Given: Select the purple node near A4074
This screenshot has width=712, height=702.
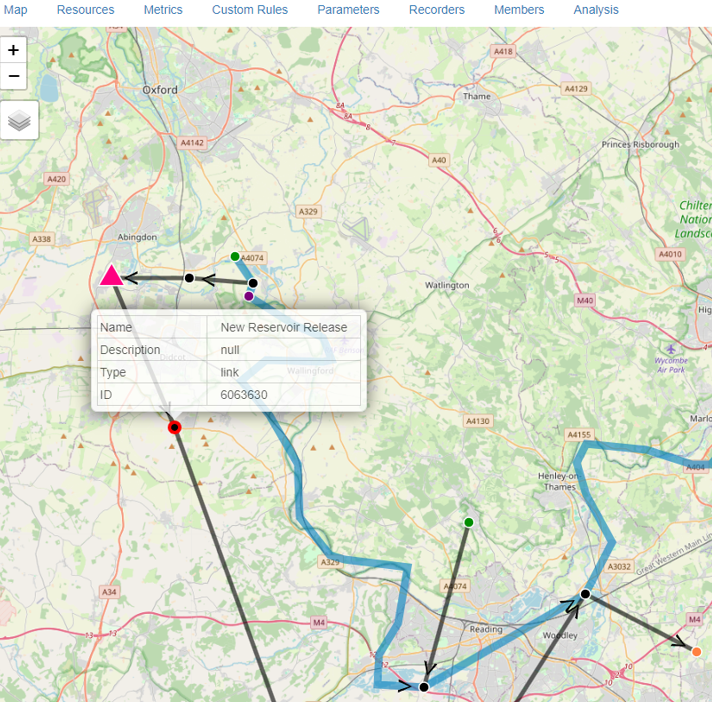Looking at the screenshot, I should pyautogui.click(x=249, y=296).
